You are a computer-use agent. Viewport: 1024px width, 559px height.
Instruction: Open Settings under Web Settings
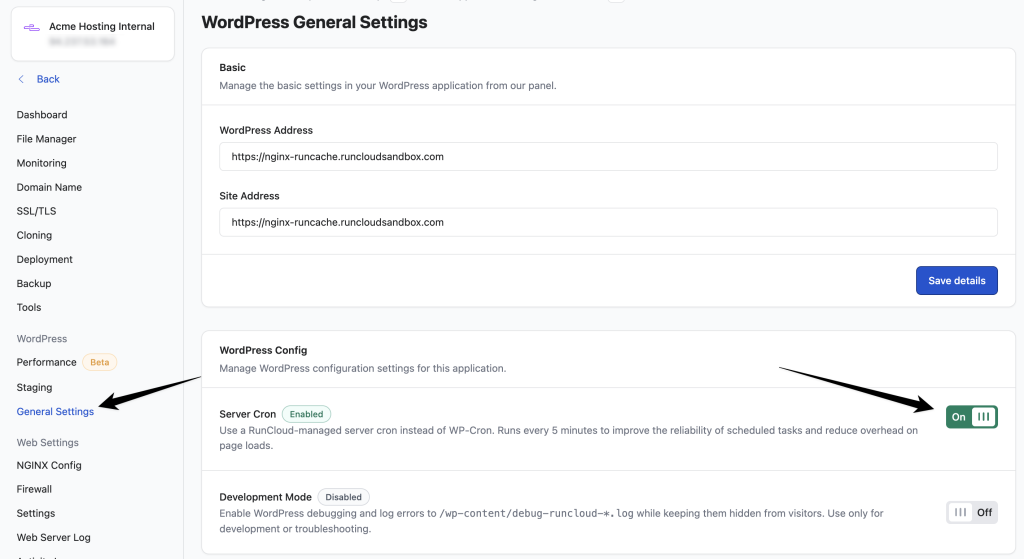tap(36, 513)
